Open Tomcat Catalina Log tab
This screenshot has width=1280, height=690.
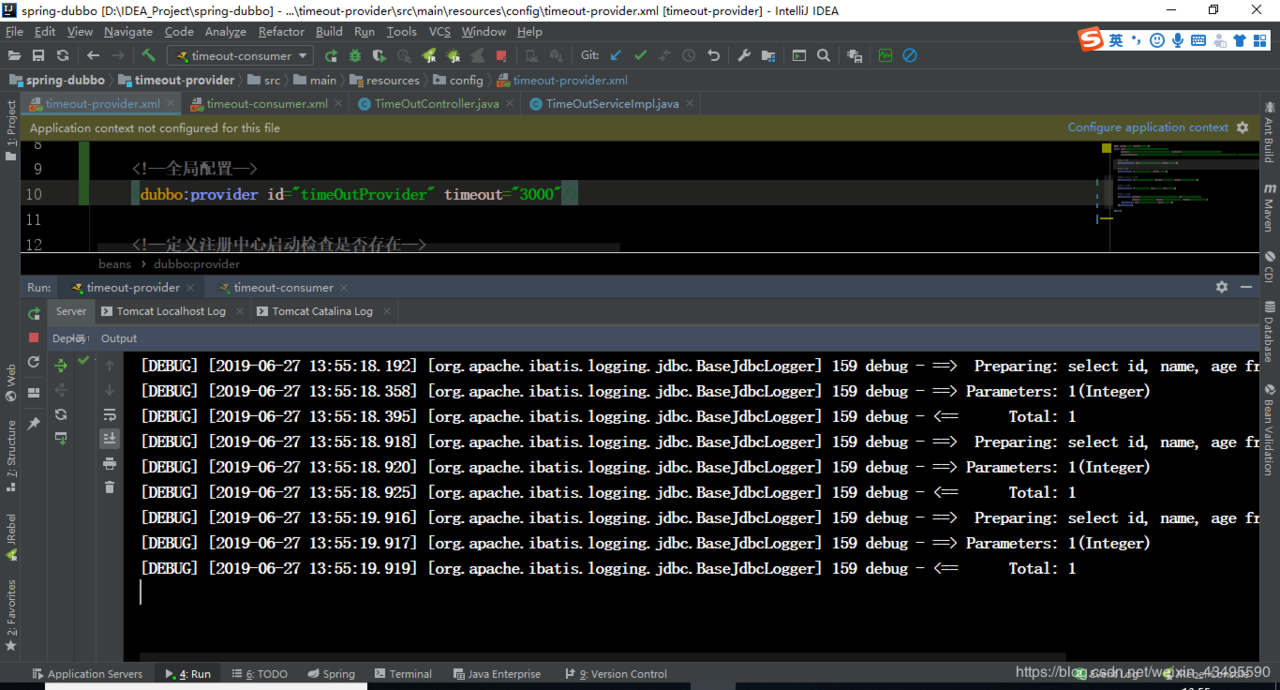coord(322,311)
